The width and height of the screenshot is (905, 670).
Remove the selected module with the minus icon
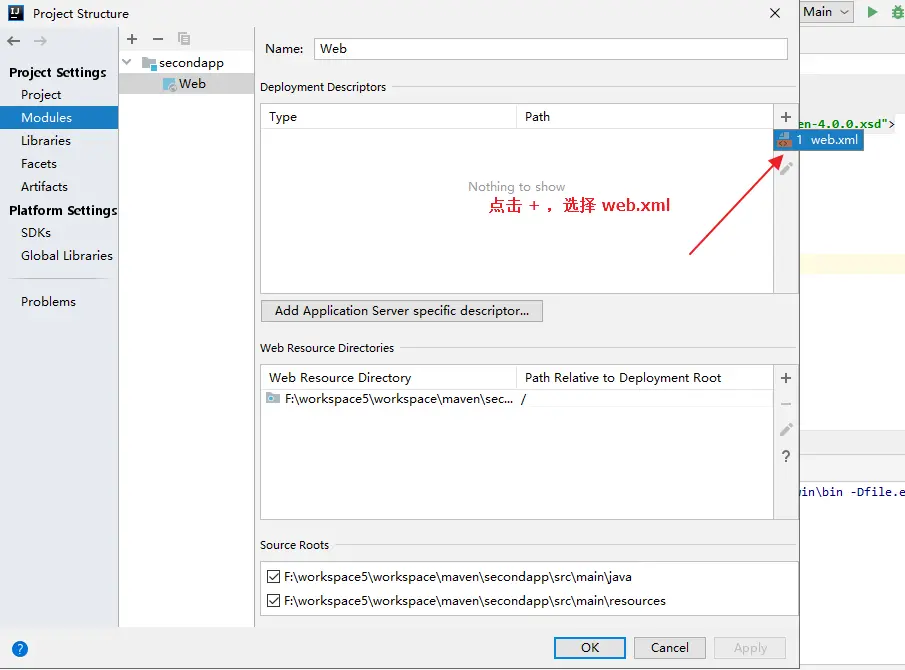point(158,39)
